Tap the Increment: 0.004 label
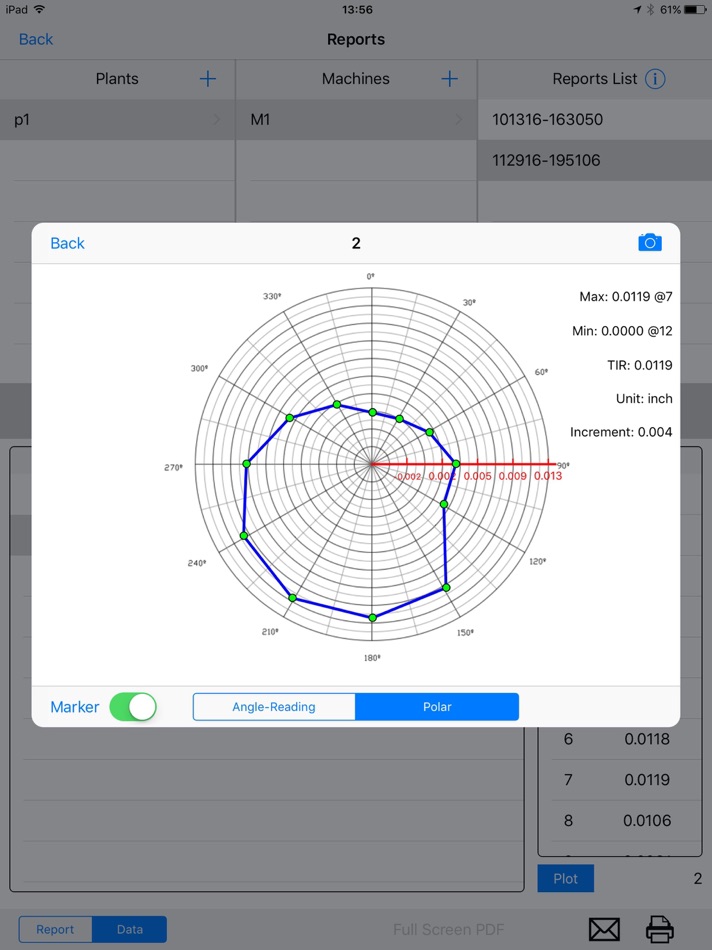This screenshot has width=712, height=950. [621, 432]
